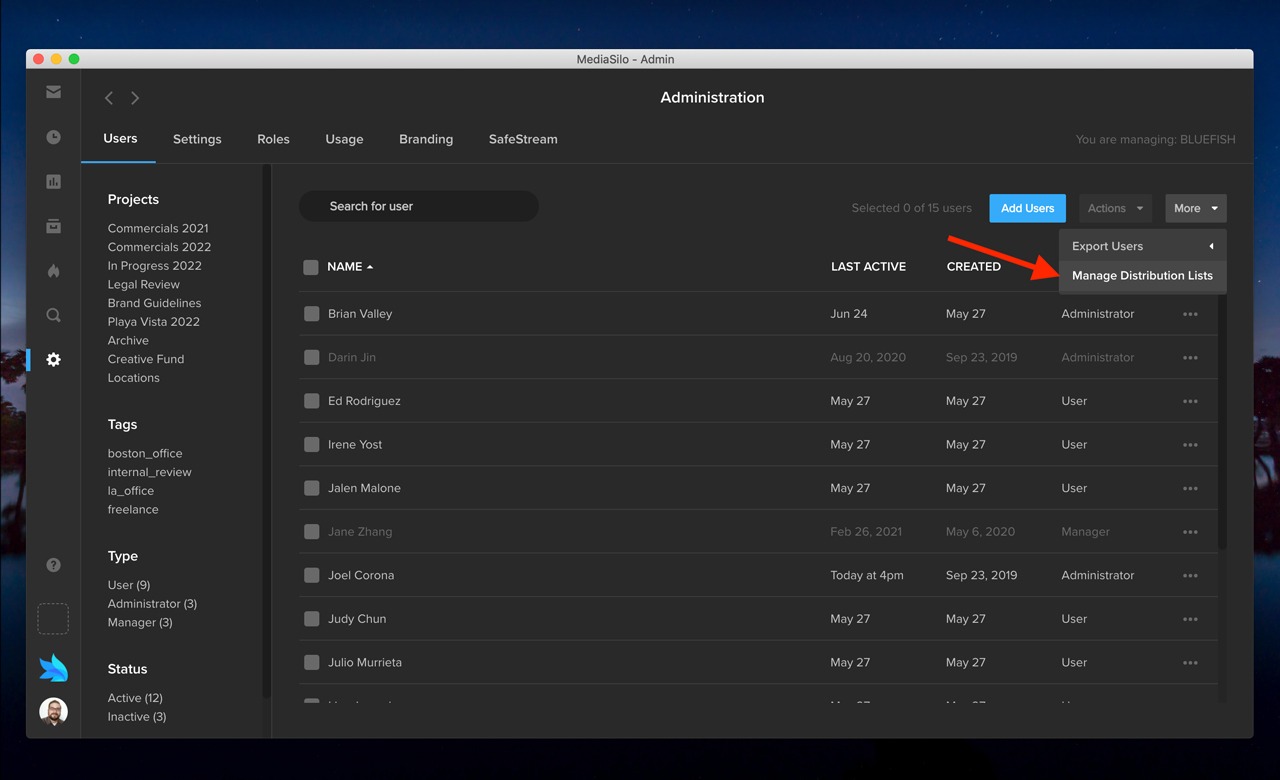The width and height of the screenshot is (1280, 780).
Task: Check the box next to Judy Chun
Action: 311,618
